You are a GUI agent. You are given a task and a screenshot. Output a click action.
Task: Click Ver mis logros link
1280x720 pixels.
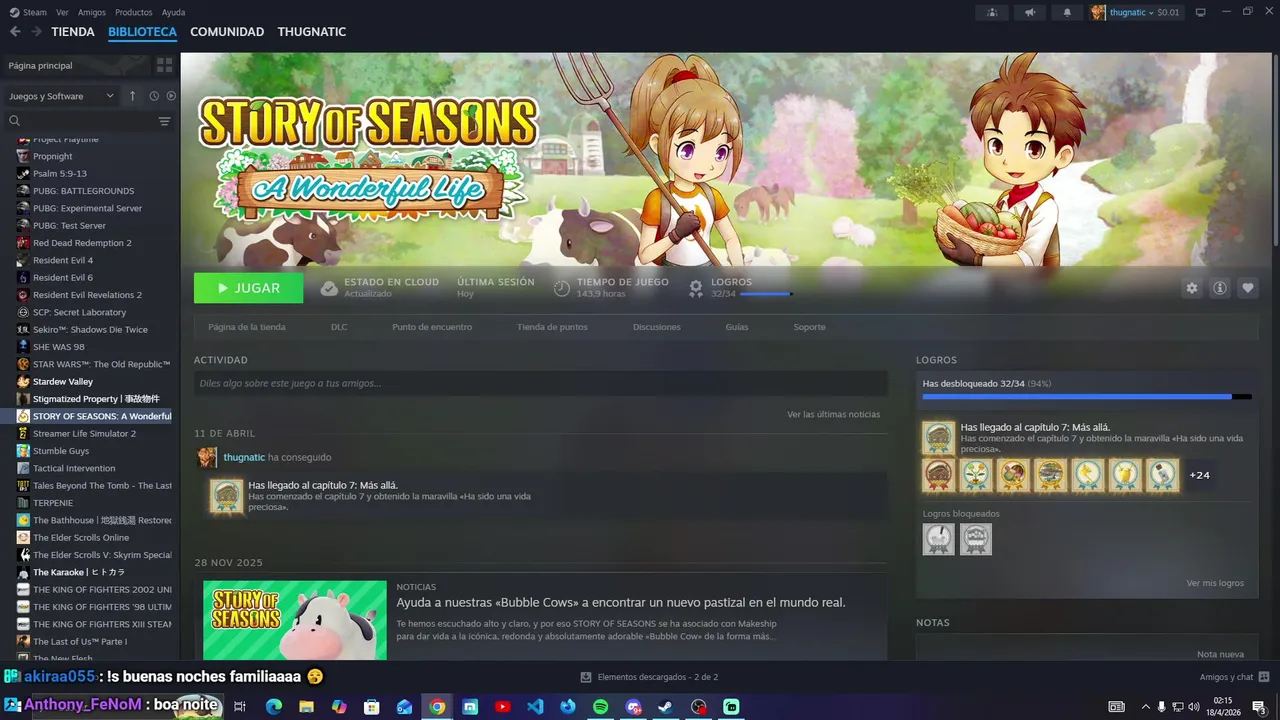click(x=1215, y=583)
